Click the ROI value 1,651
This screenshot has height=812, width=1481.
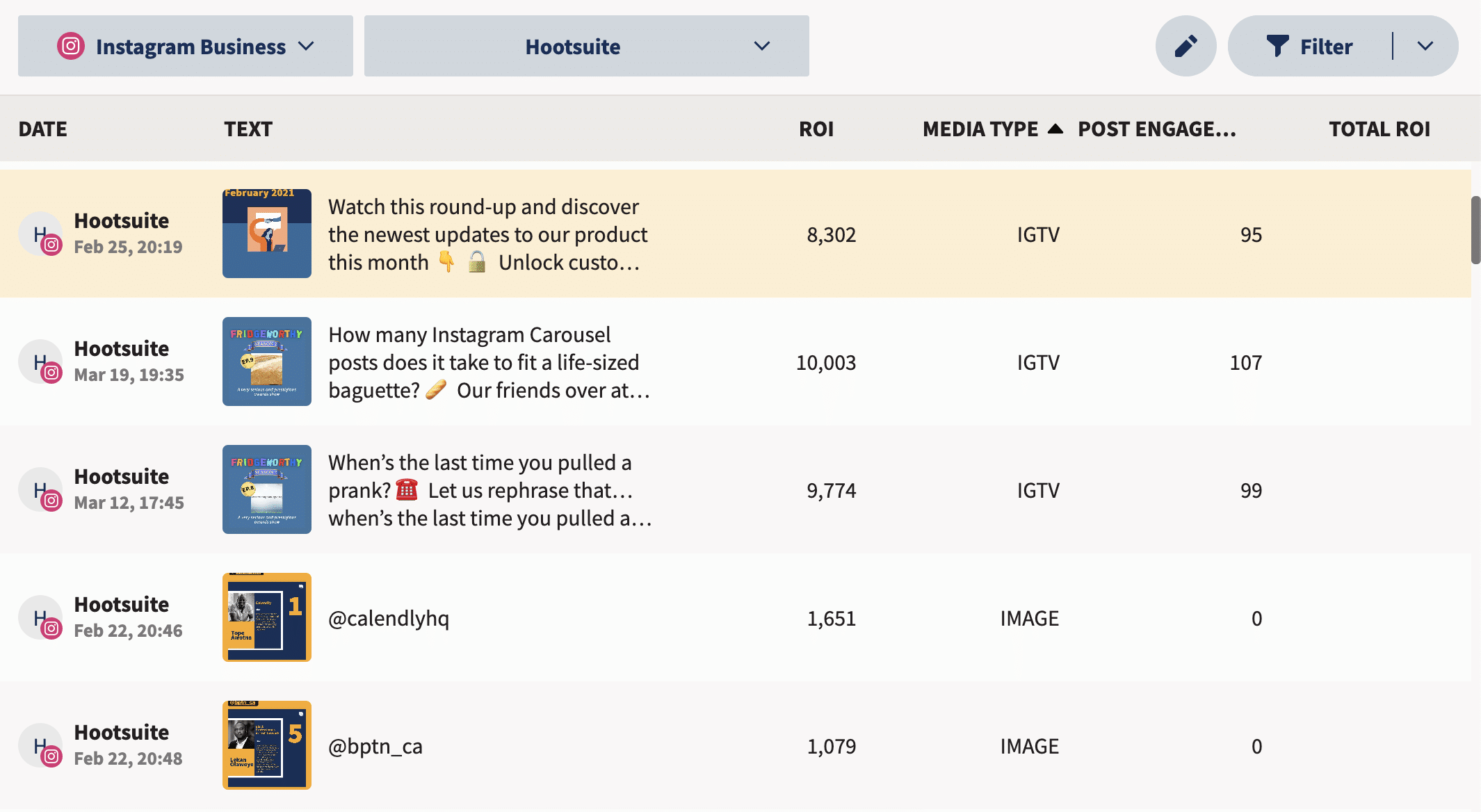click(x=832, y=618)
